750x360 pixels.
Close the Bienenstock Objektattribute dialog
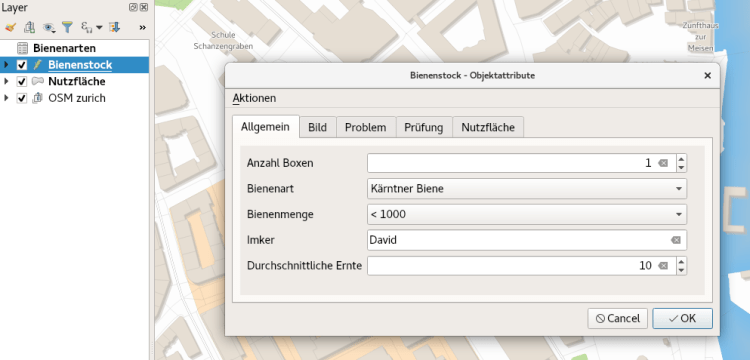(707, 76)
